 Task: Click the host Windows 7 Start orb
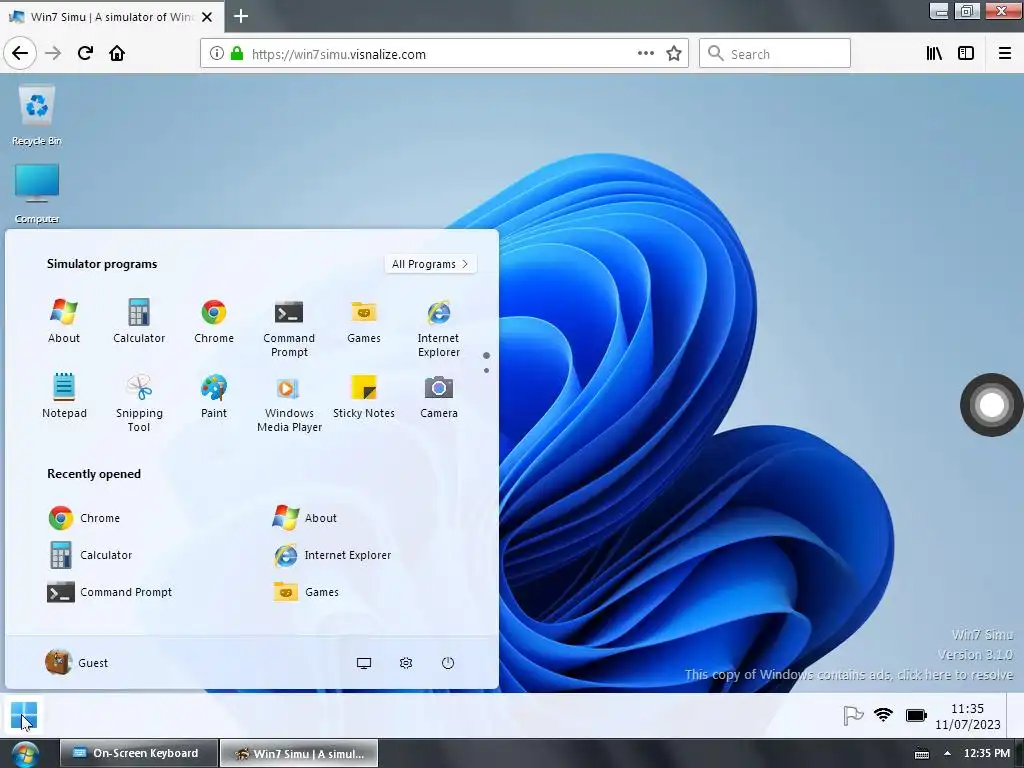point(25,754)
